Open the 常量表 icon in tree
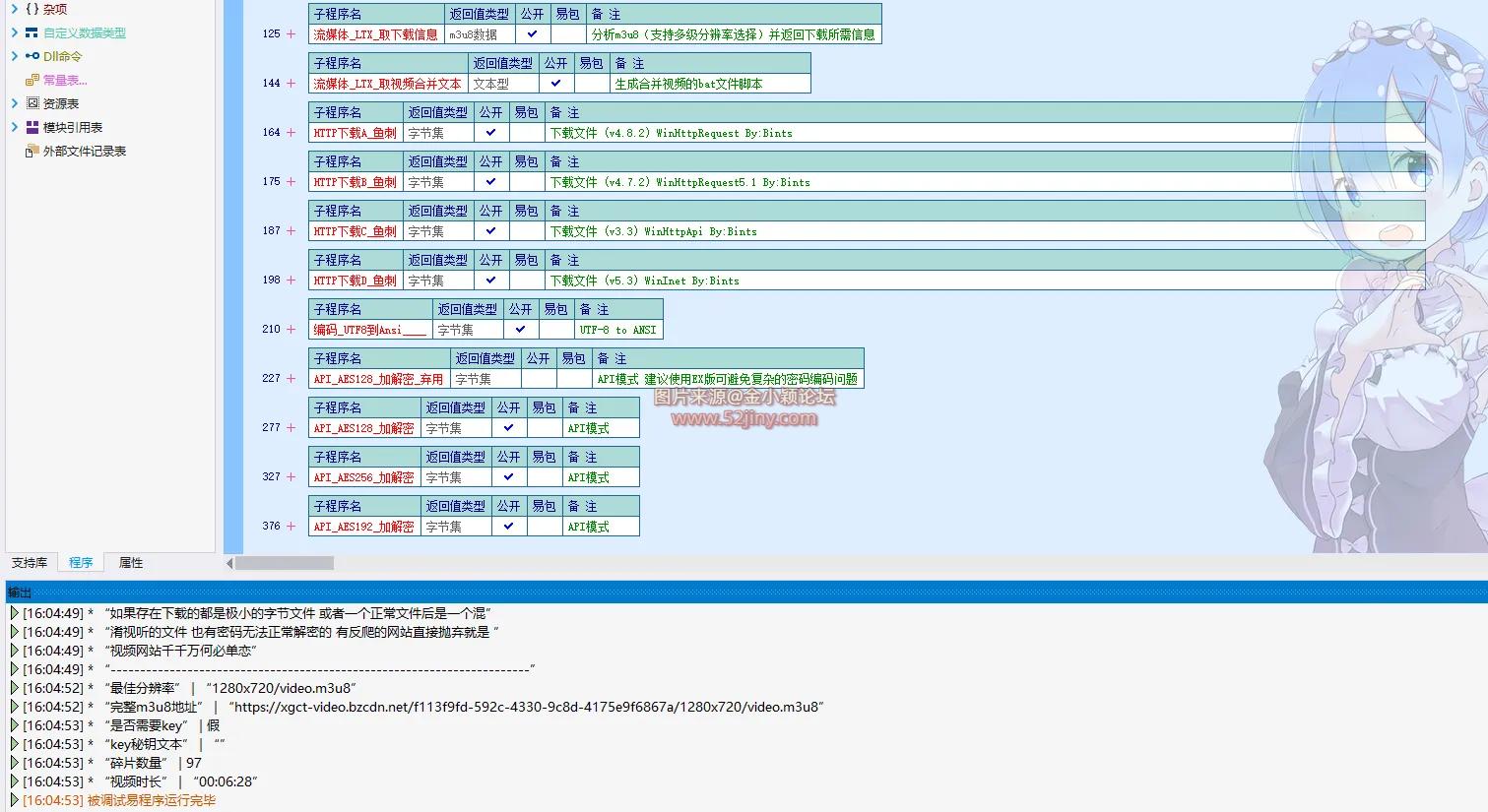 coord(32,80)
